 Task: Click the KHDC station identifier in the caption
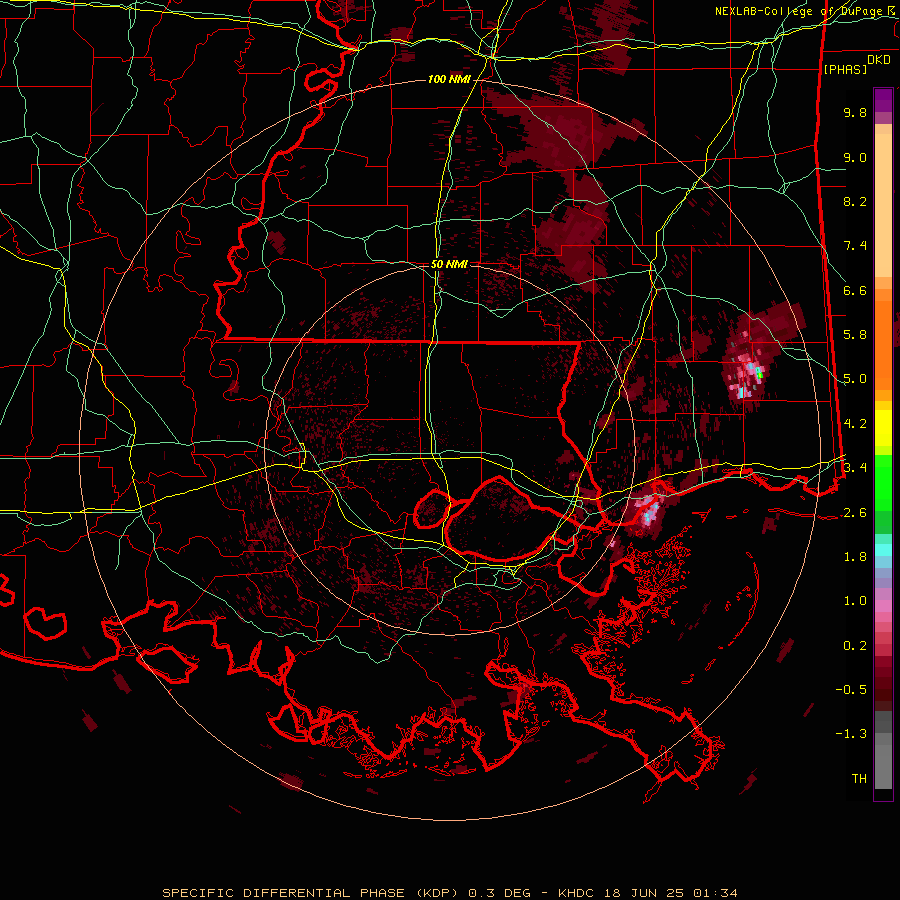tap(577, 893)
